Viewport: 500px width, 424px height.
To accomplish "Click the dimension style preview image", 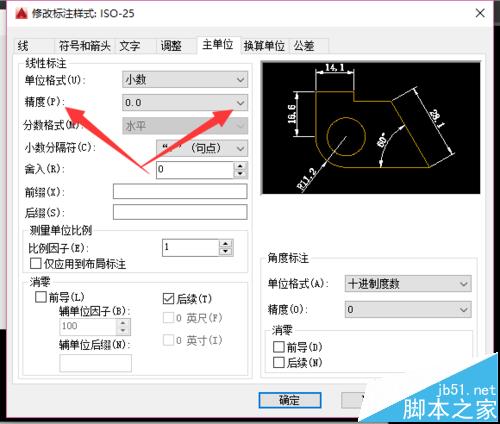I will coord(371,128).
